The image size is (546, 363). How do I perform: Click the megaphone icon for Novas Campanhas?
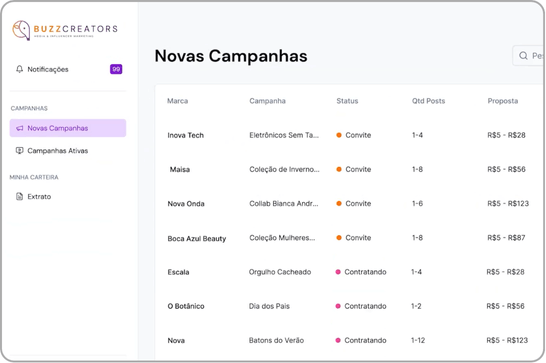(x=20, y=128)
